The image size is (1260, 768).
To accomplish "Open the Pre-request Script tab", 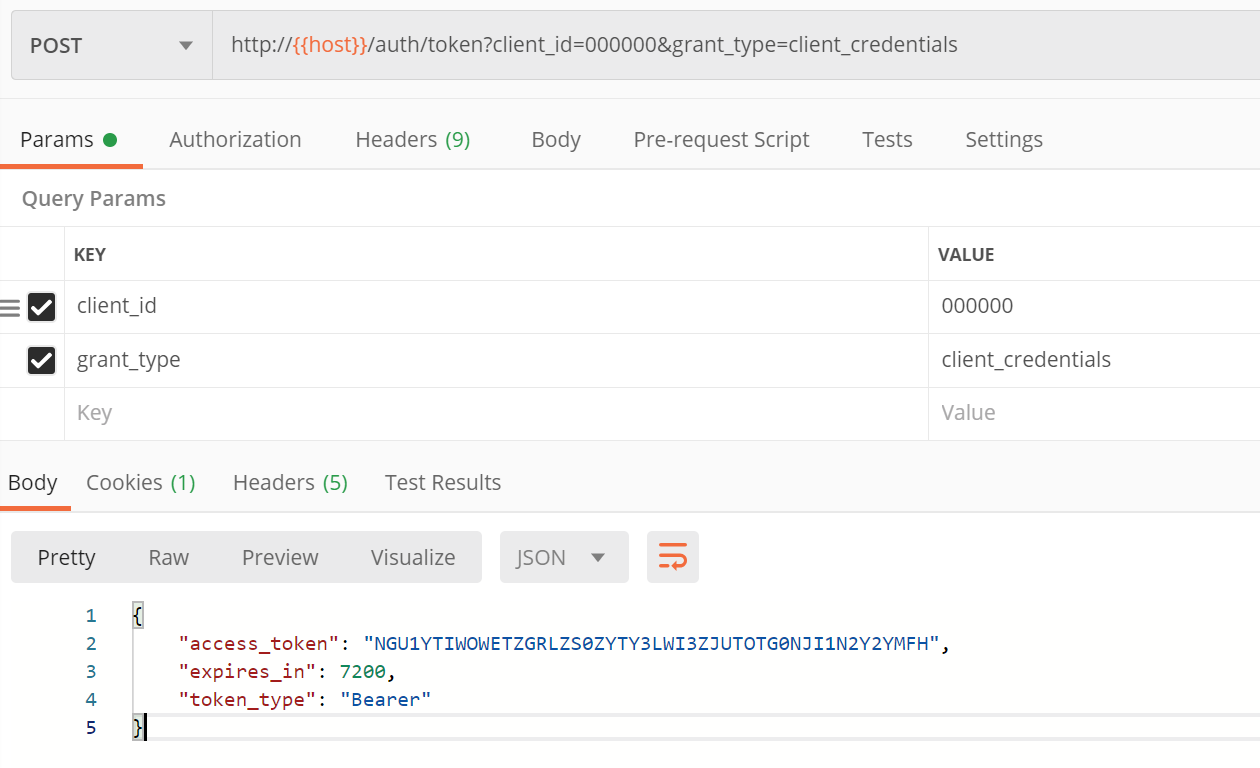I will [721, 140].
